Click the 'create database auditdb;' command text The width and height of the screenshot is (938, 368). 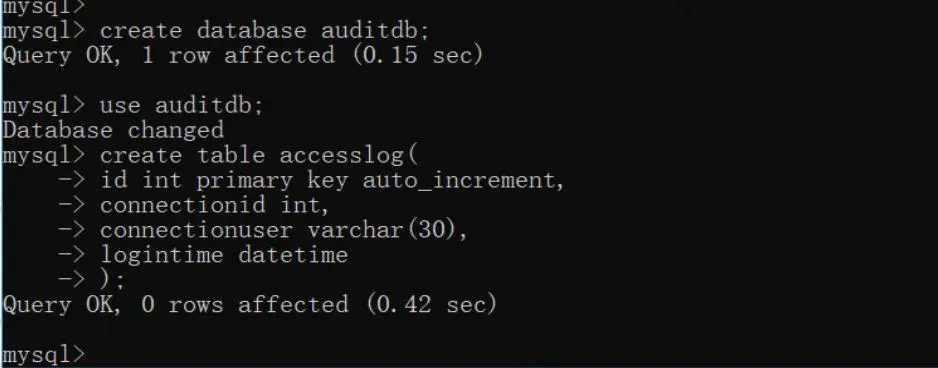(x=264, y=31)
